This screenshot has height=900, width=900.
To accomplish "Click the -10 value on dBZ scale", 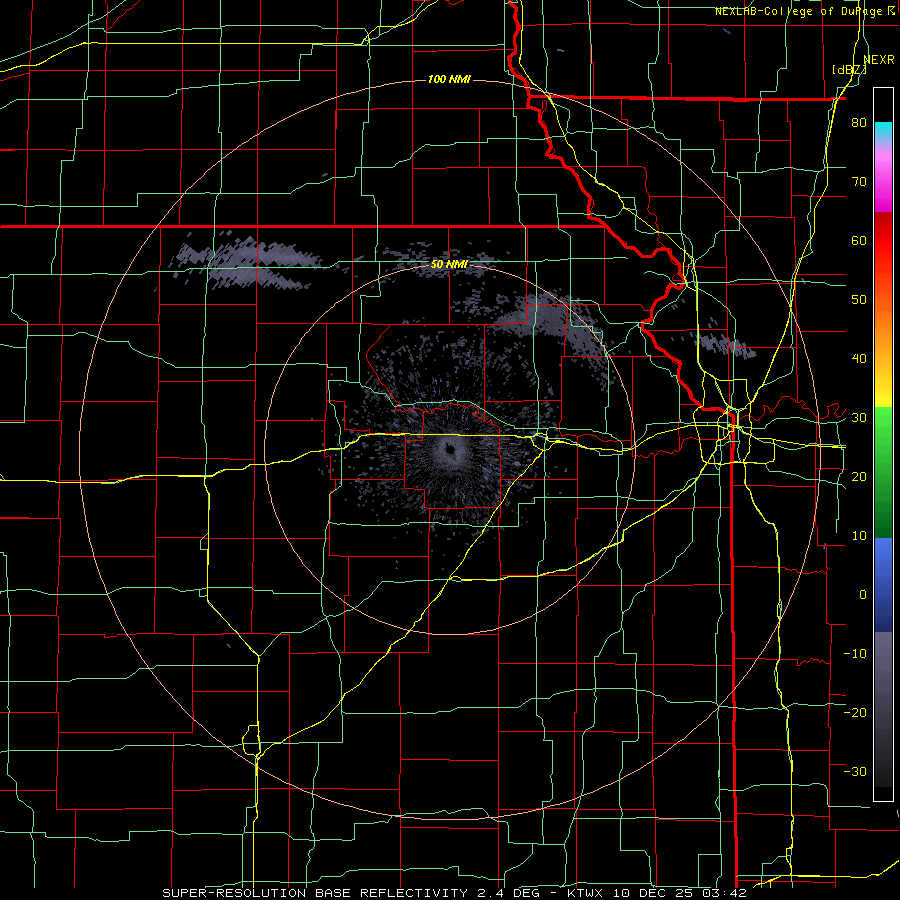I will pyautogui.click(x=855, y=653).
